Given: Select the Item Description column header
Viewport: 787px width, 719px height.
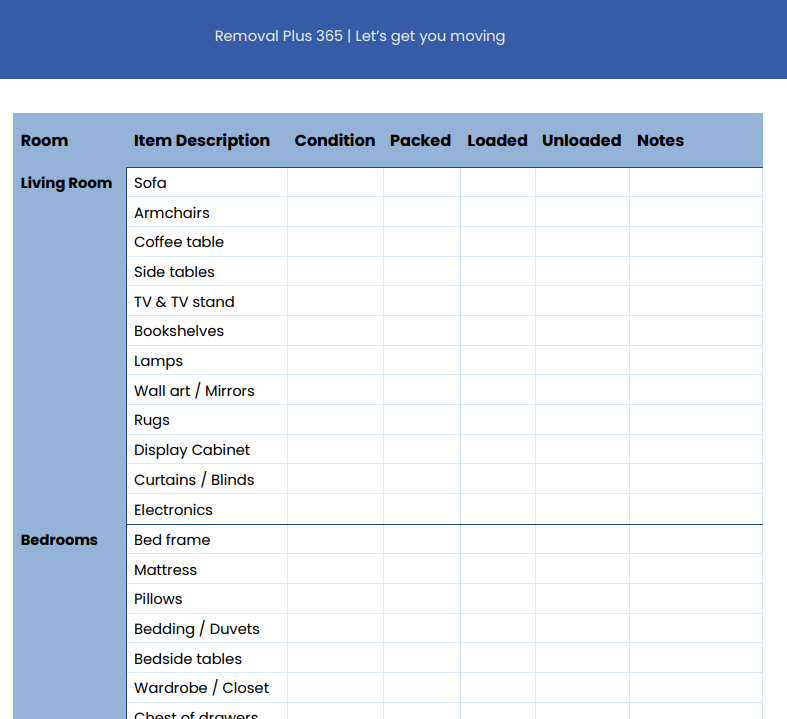Looking at the screenshot, I should pos(202,141).
